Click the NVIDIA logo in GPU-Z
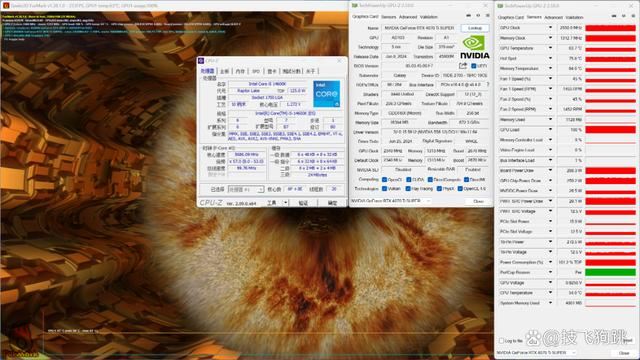Screen dimensions: 640x360 pos(474,47)
